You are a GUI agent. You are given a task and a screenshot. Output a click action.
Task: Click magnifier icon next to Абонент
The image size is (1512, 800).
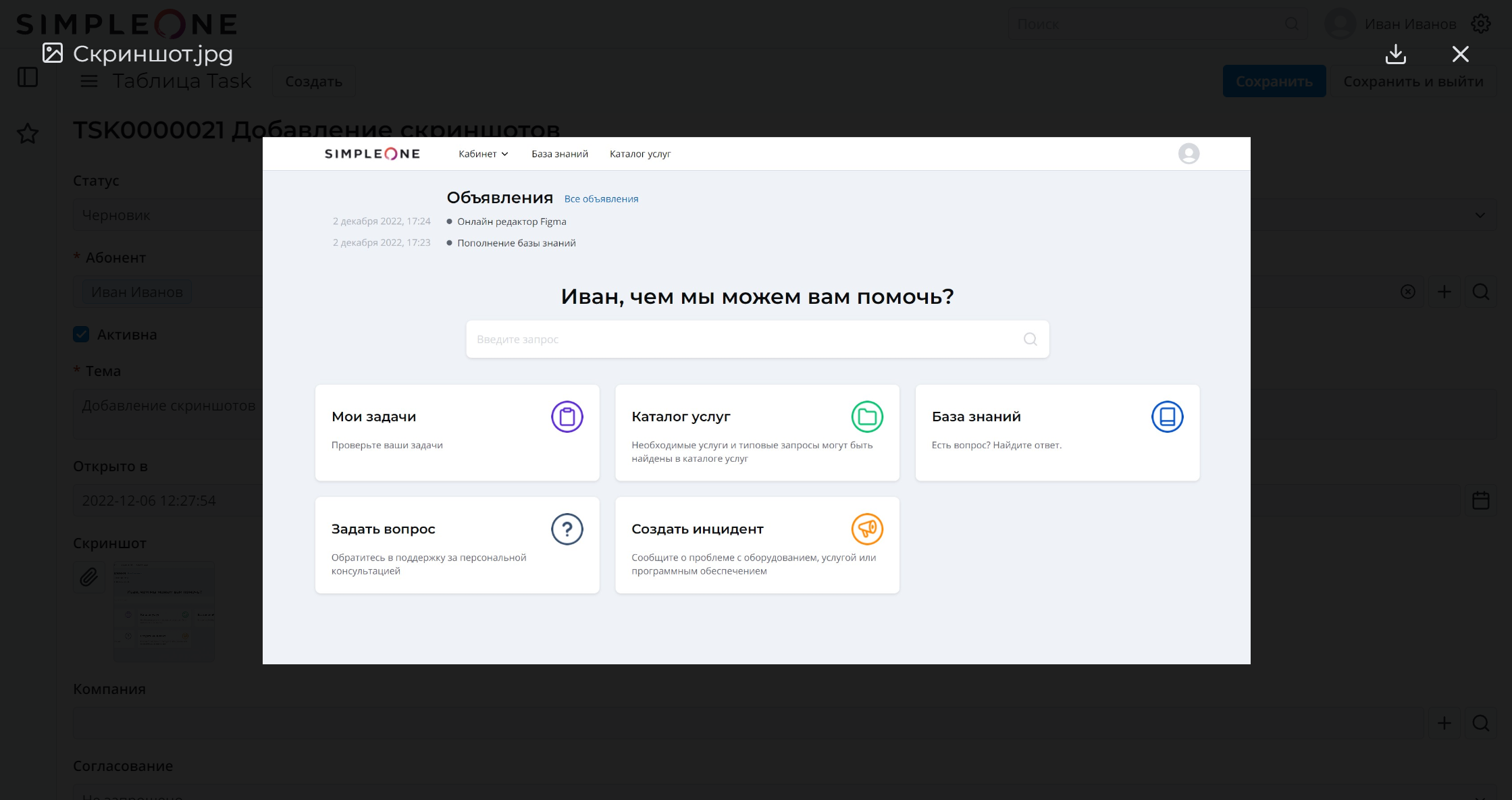1480,292
